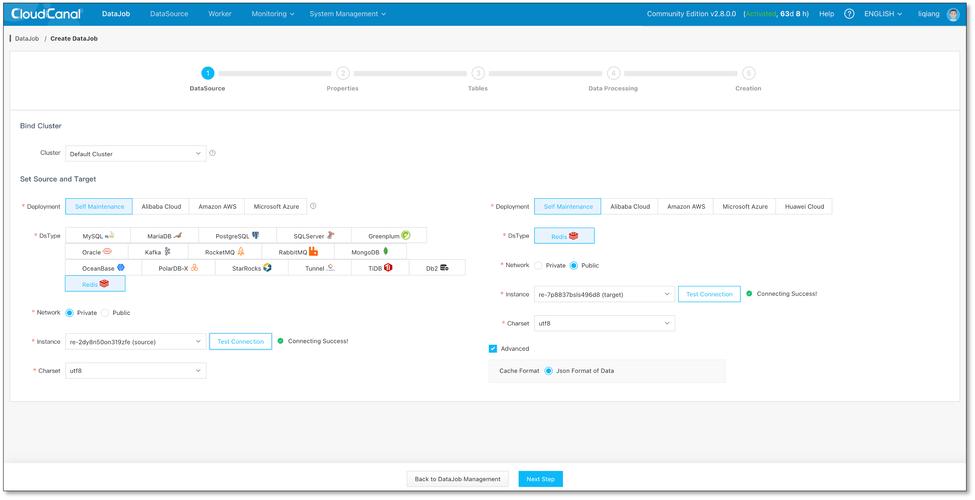This screenshot has height=500, width=975.
Task: Select SQLServer source type
Action: click(x=314, y=236)
